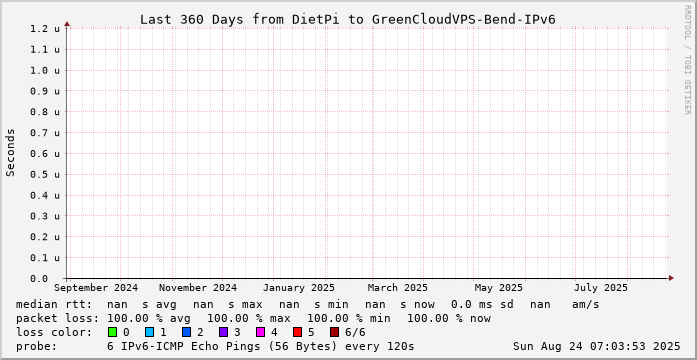Click the timestamp Sun Aug 24 07:03:53 2025

(597, 346)
